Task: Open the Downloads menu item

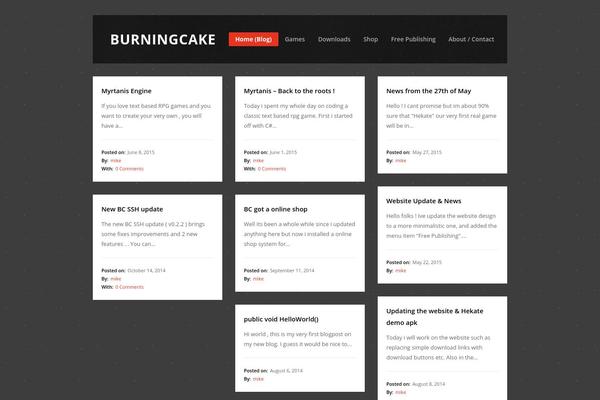Action: click(334, 39)
